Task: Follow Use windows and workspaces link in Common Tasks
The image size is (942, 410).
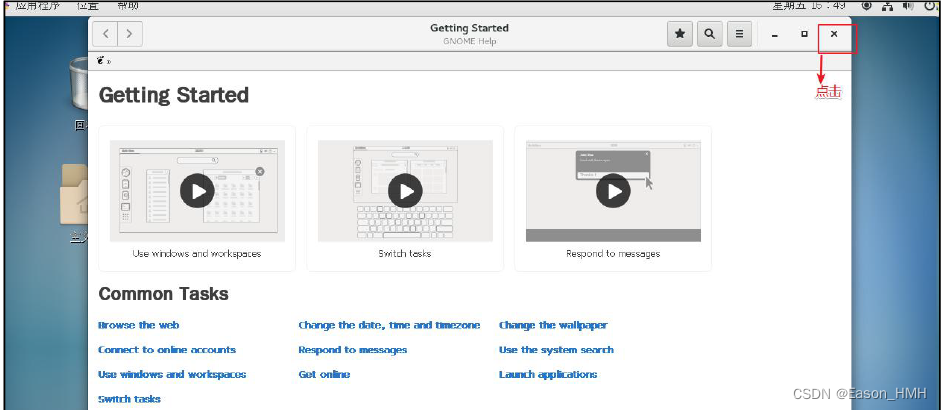Action: [172, 375]
